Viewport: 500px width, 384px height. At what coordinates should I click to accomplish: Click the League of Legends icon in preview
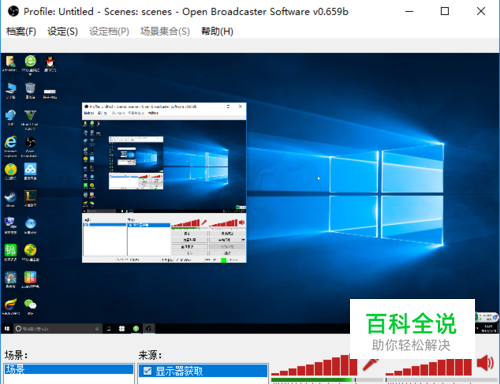[x=30, y=196]
